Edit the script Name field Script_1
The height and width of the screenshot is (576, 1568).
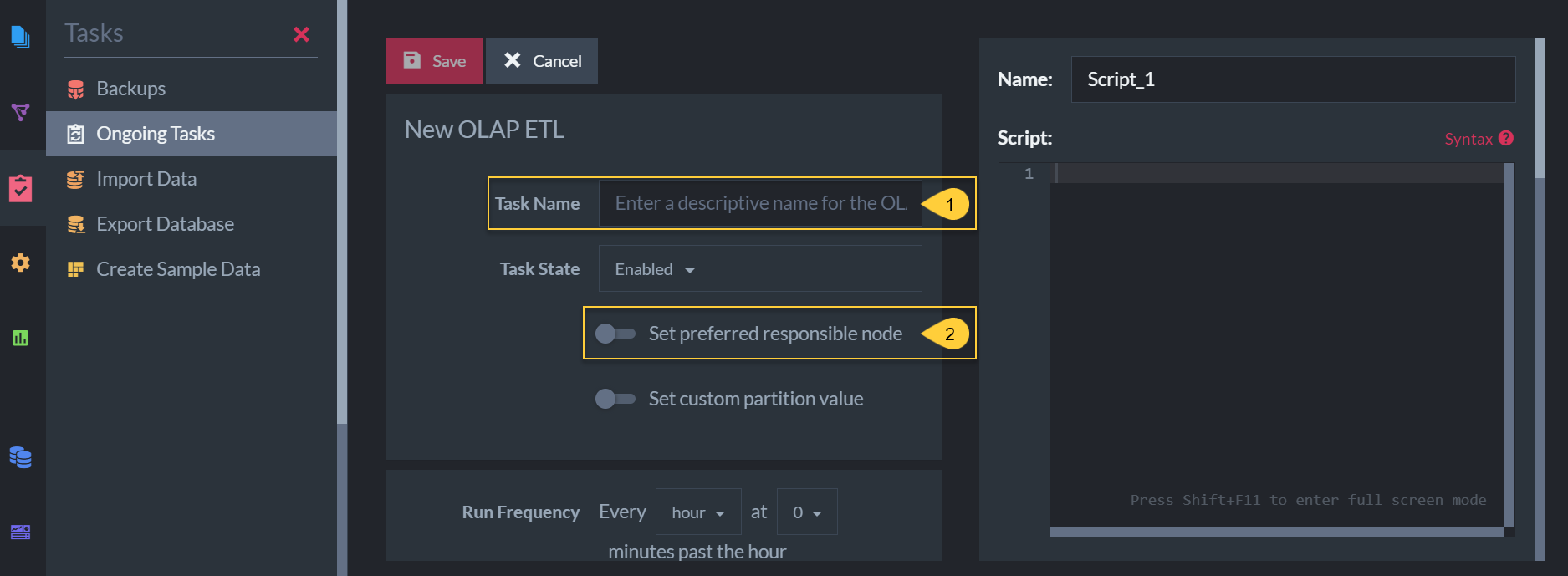tap(1293, 79)
